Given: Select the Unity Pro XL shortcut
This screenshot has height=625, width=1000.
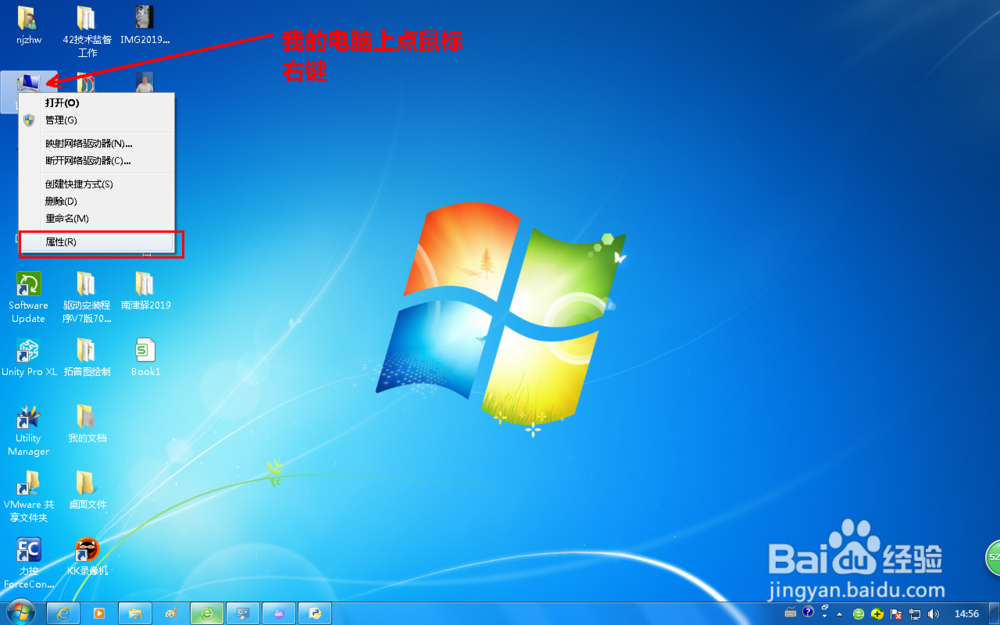Looking at the screenshot, I should 29,357.
